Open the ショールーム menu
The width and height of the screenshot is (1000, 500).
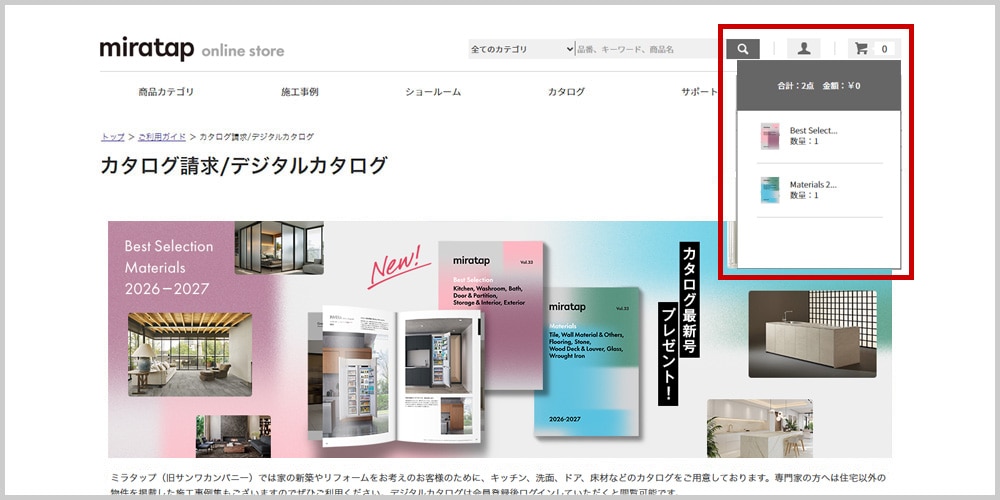(x=433, y=92)
